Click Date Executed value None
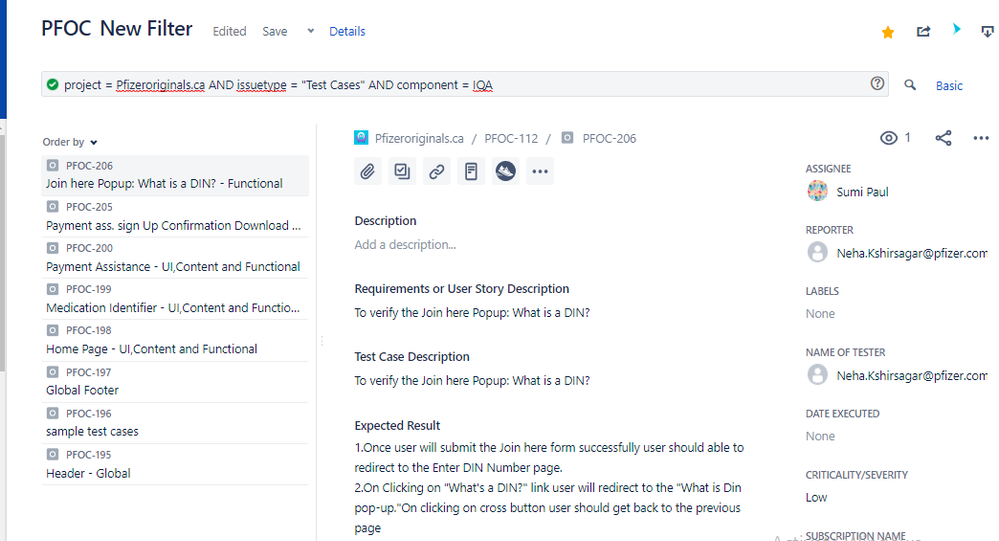 click(x=820, y=436)
